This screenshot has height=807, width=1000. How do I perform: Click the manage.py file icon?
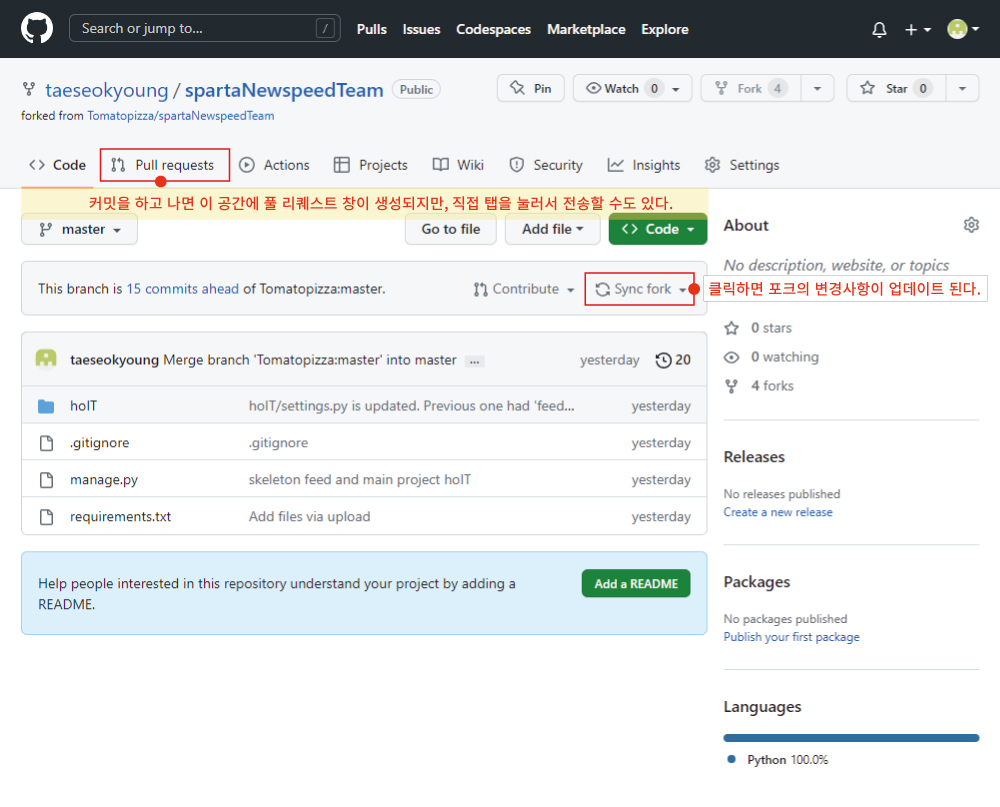pyautogui.click(x=47, y=480)
